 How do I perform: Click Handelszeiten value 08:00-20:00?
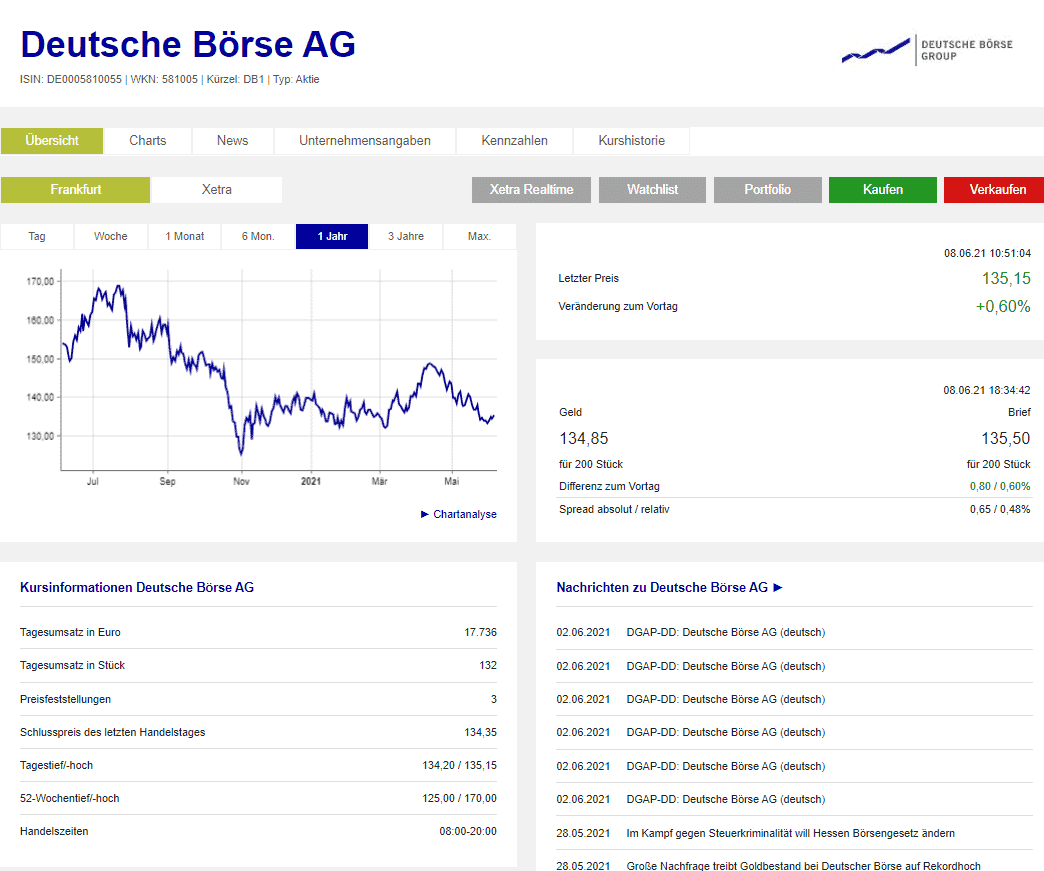[x=468, y=831]
